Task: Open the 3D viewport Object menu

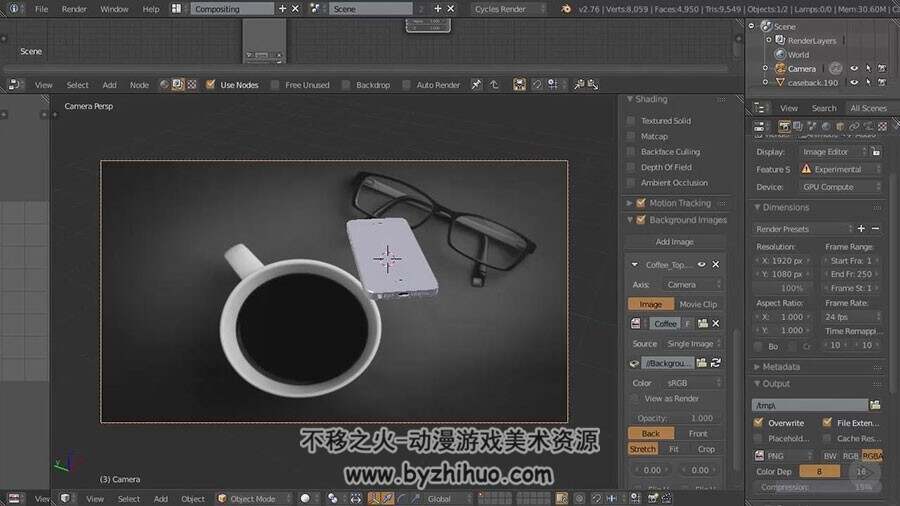Action: (x=193, y=499)
